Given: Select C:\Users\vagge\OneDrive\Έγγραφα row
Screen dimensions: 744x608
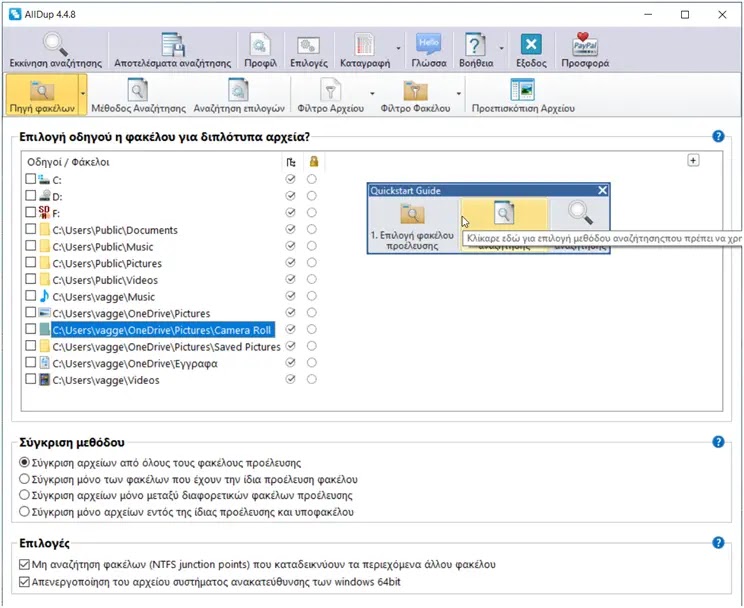Looking at the screenshot, I should coord(135,364).
